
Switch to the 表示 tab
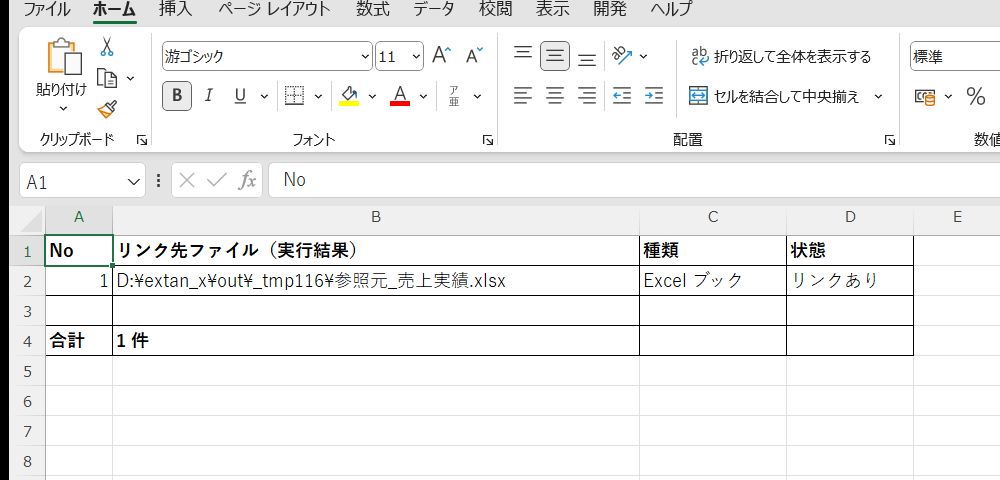click(552, 9)
